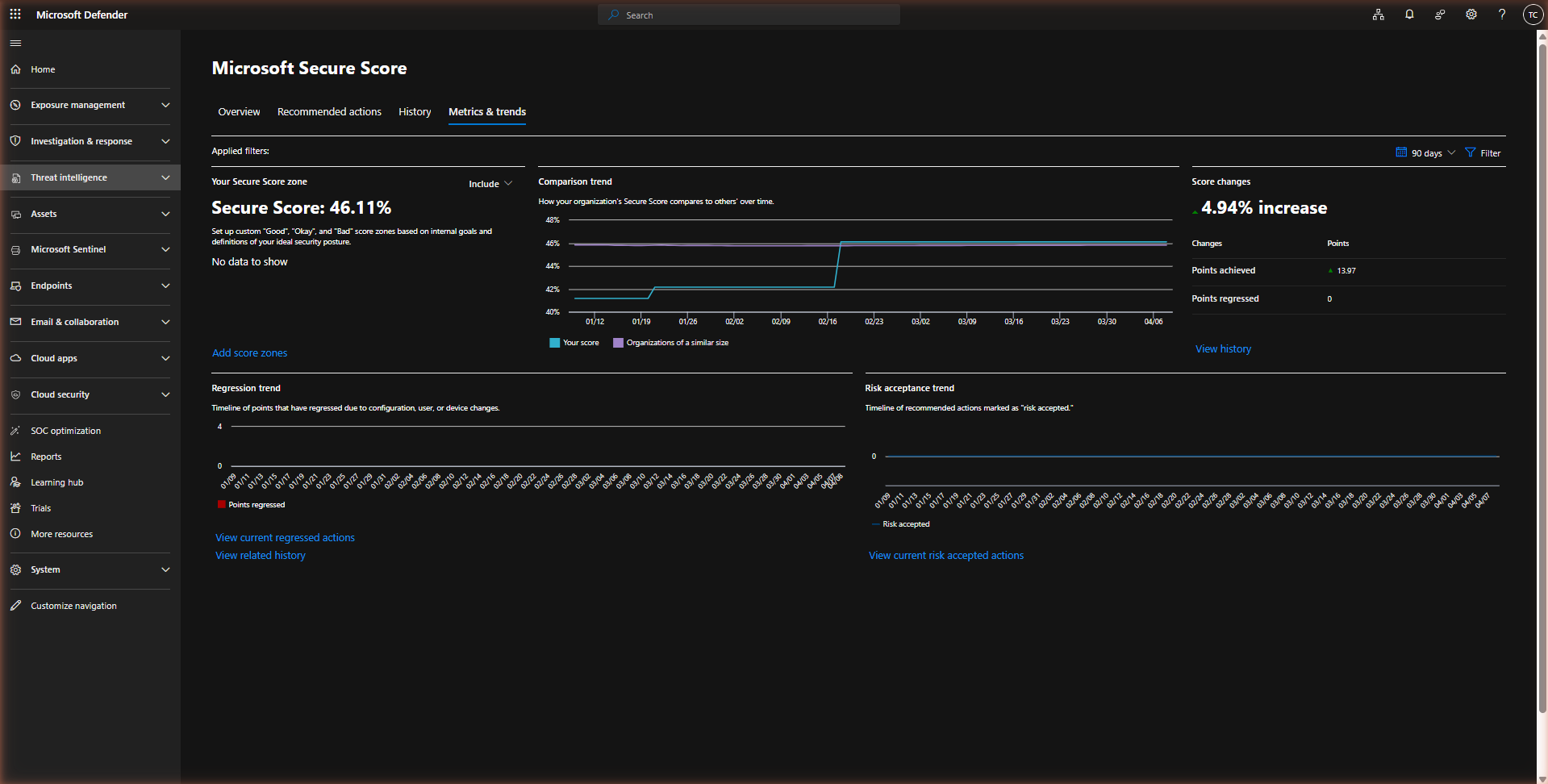Click the Filter button
Viewport: 1548px width, 784px height.
(x=1483, y=152)
